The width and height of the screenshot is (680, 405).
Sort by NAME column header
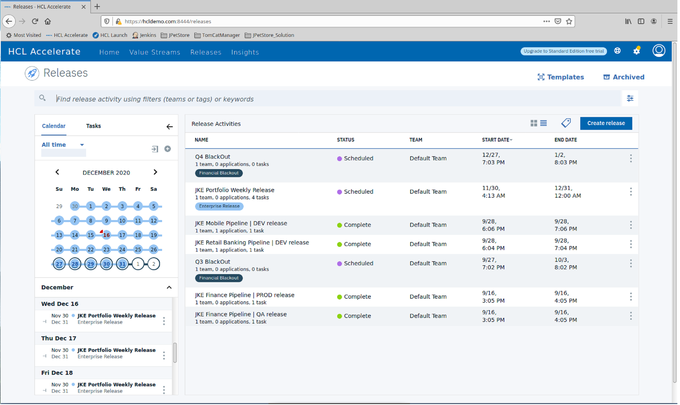coord(201,140)
